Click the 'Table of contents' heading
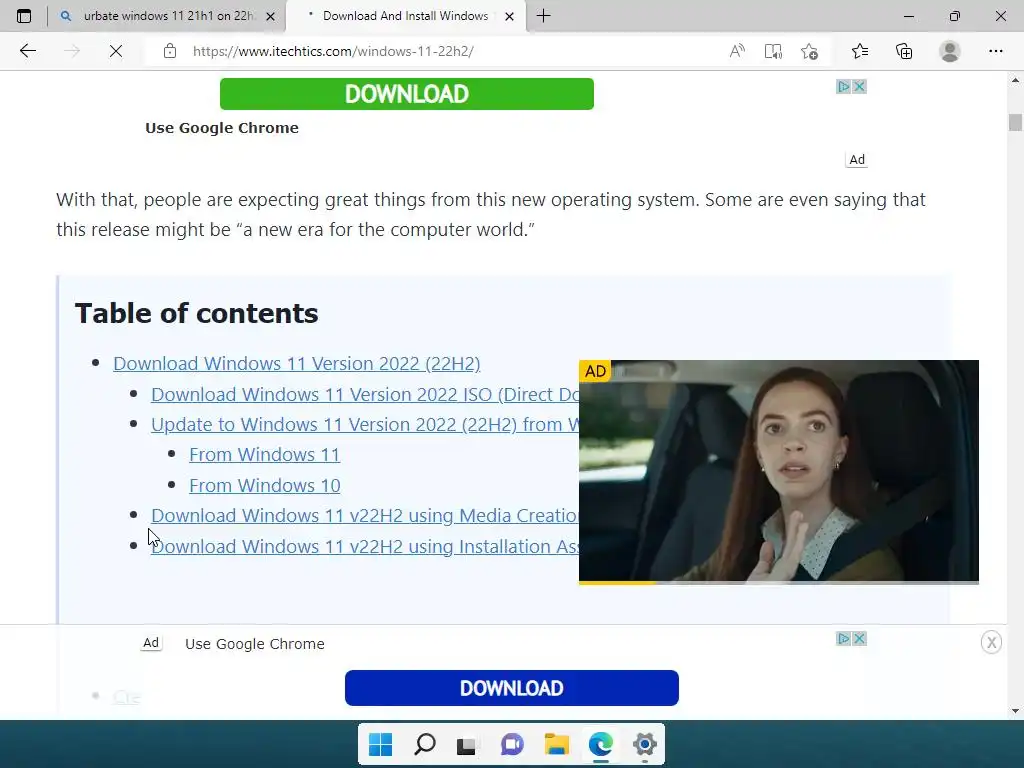This screenshot has width=1024, height=768. point(197,313)
